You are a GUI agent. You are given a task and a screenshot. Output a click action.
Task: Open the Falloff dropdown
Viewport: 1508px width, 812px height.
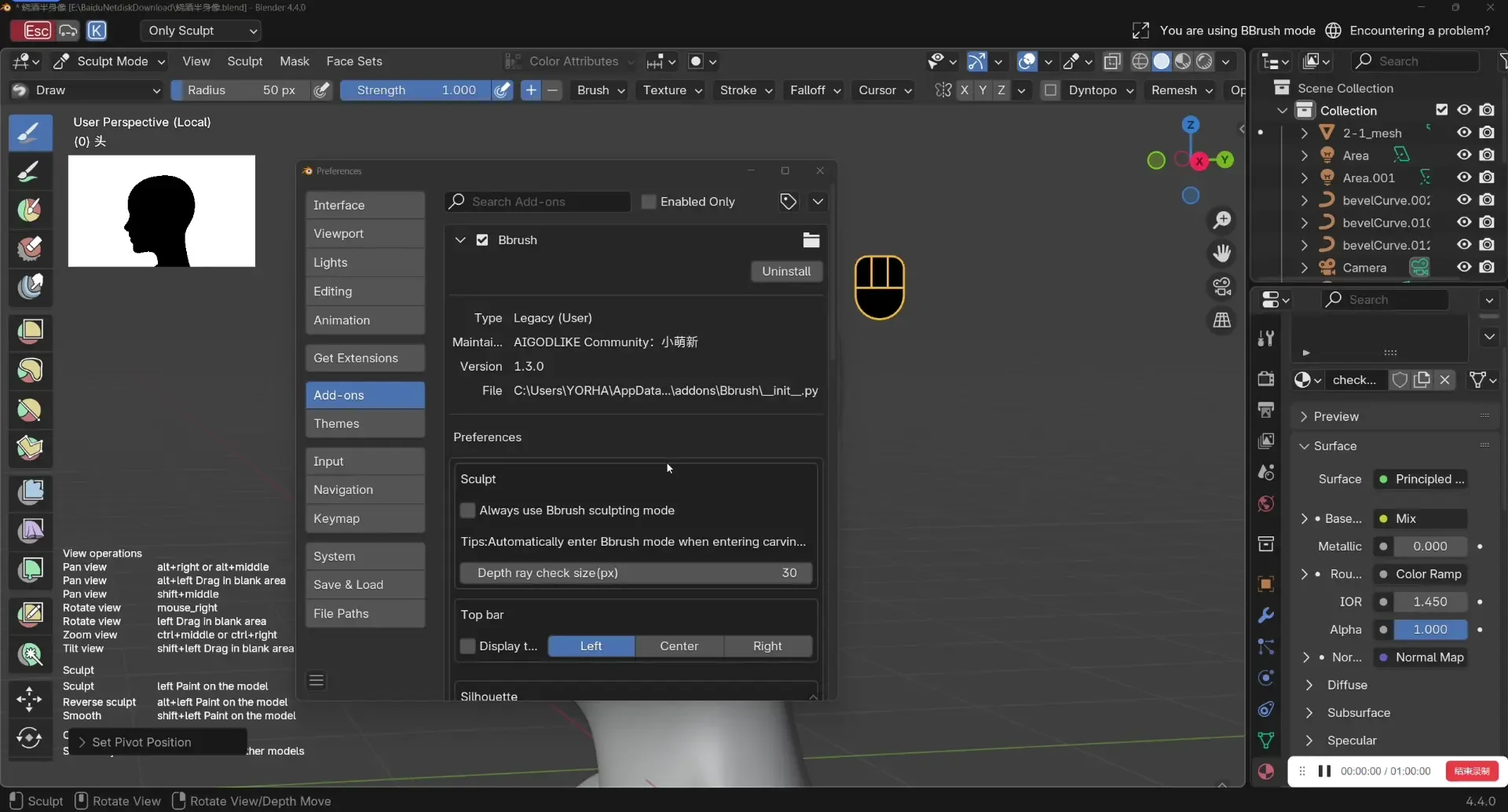[x=815, y=90]
